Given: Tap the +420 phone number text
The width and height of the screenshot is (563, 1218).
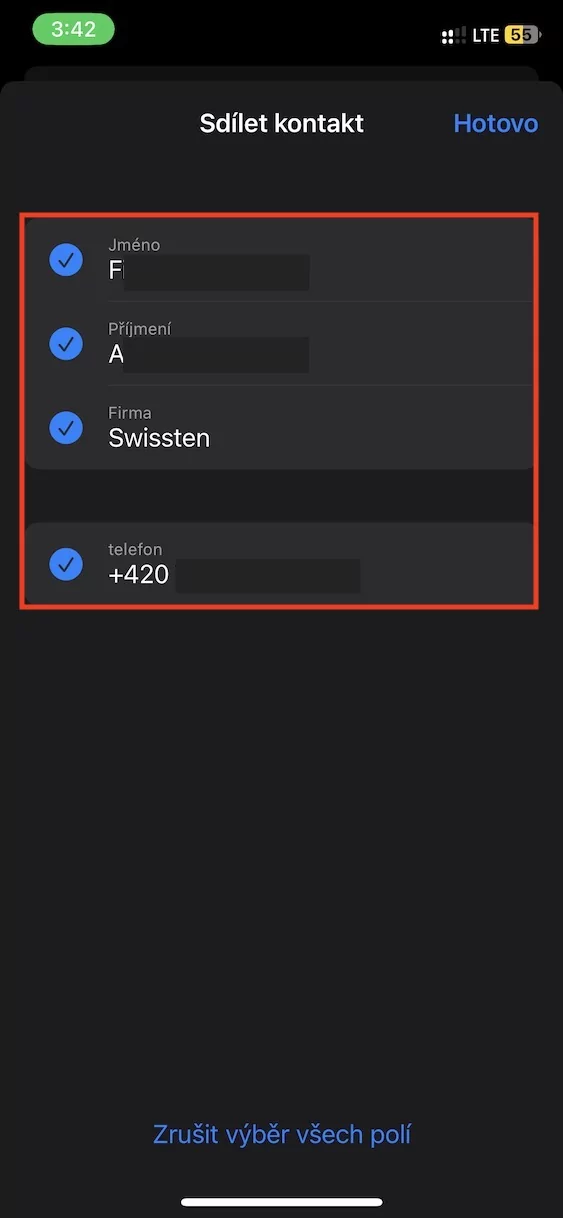Looking at the screenshot, I should point(138,574).
